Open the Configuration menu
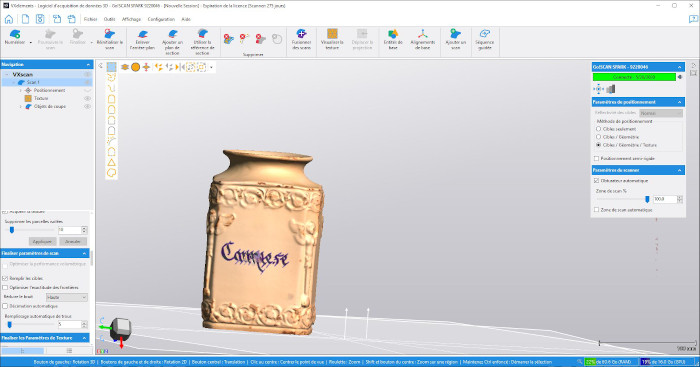 (161, 19)
